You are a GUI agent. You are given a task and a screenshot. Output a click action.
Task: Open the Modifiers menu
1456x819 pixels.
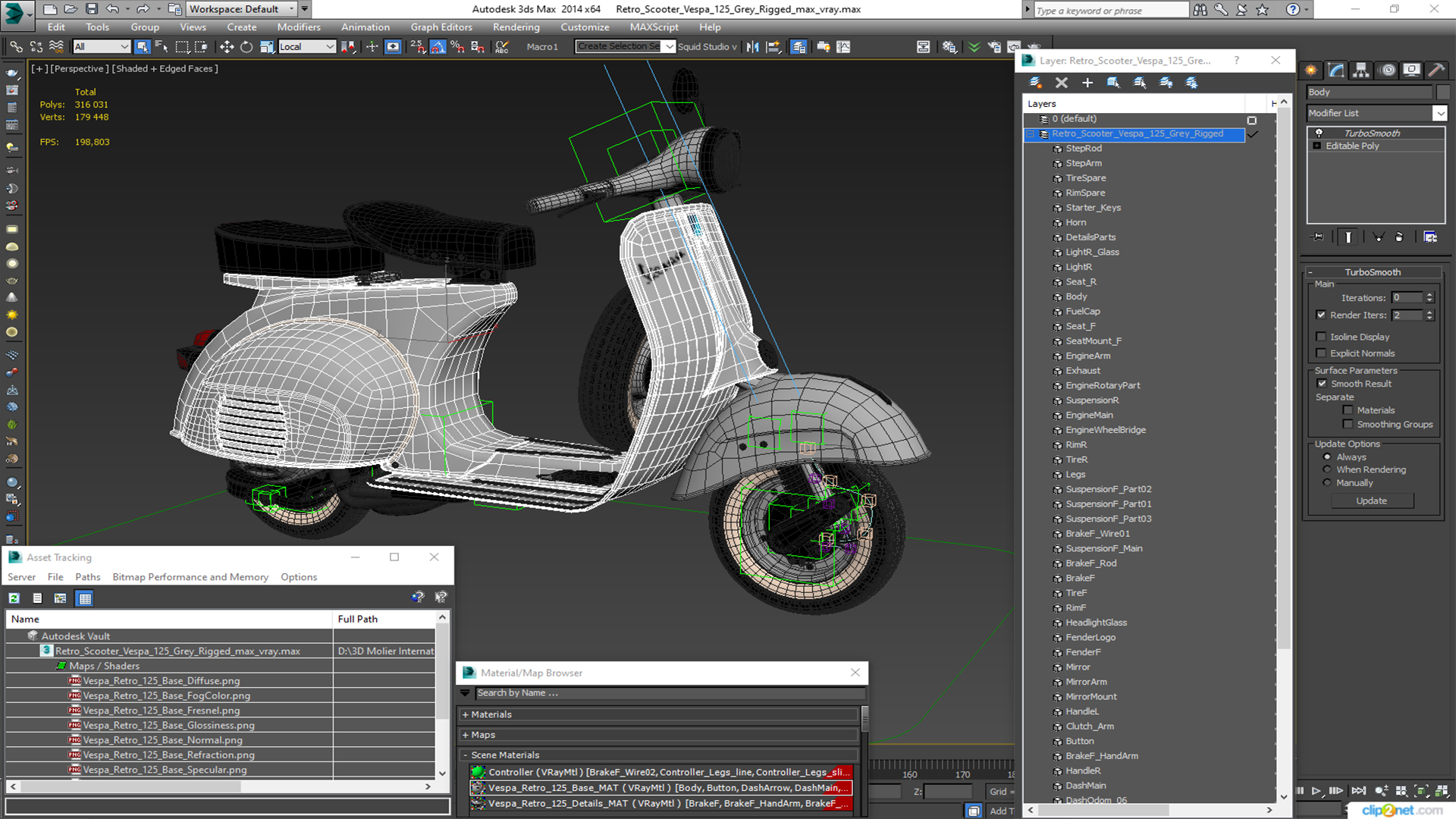[299, 27]
